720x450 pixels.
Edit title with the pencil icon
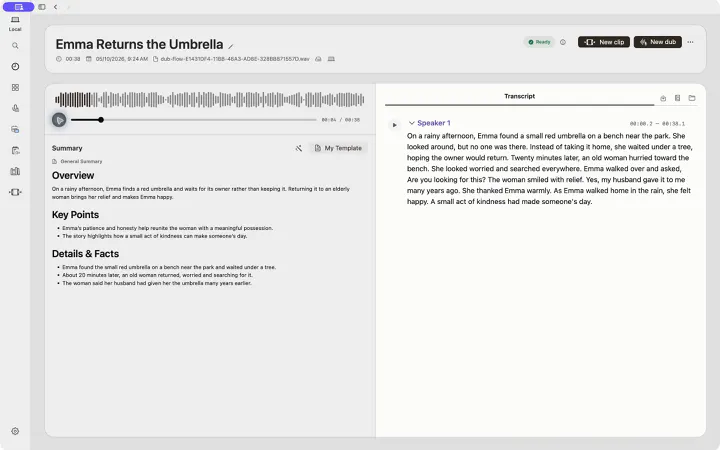pyautogui.click(x=231, y=46)
